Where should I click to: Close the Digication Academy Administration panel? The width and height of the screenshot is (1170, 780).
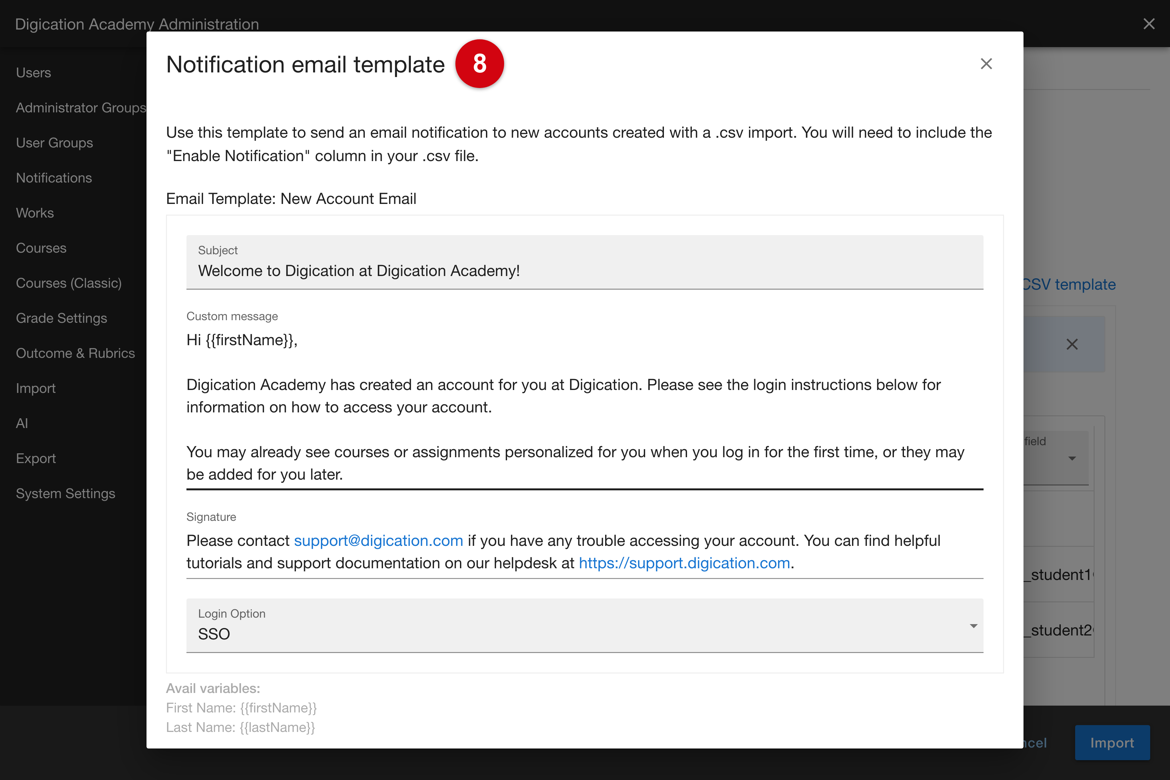pos(1148,24)
